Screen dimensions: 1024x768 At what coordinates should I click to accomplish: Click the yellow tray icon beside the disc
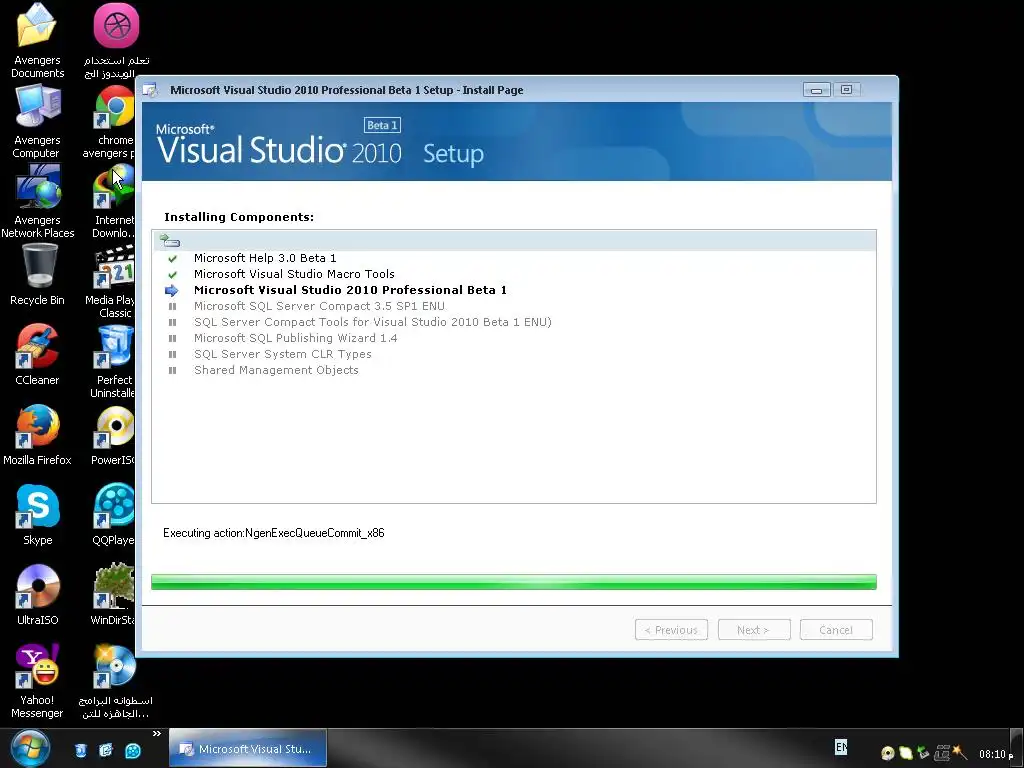(x=905, y=753)
